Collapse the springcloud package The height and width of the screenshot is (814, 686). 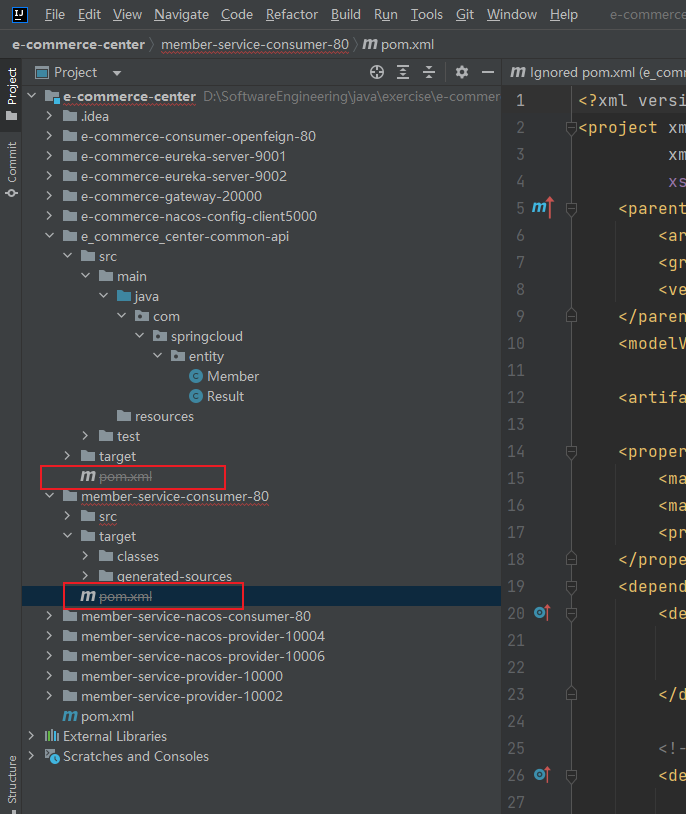point(140,335)
